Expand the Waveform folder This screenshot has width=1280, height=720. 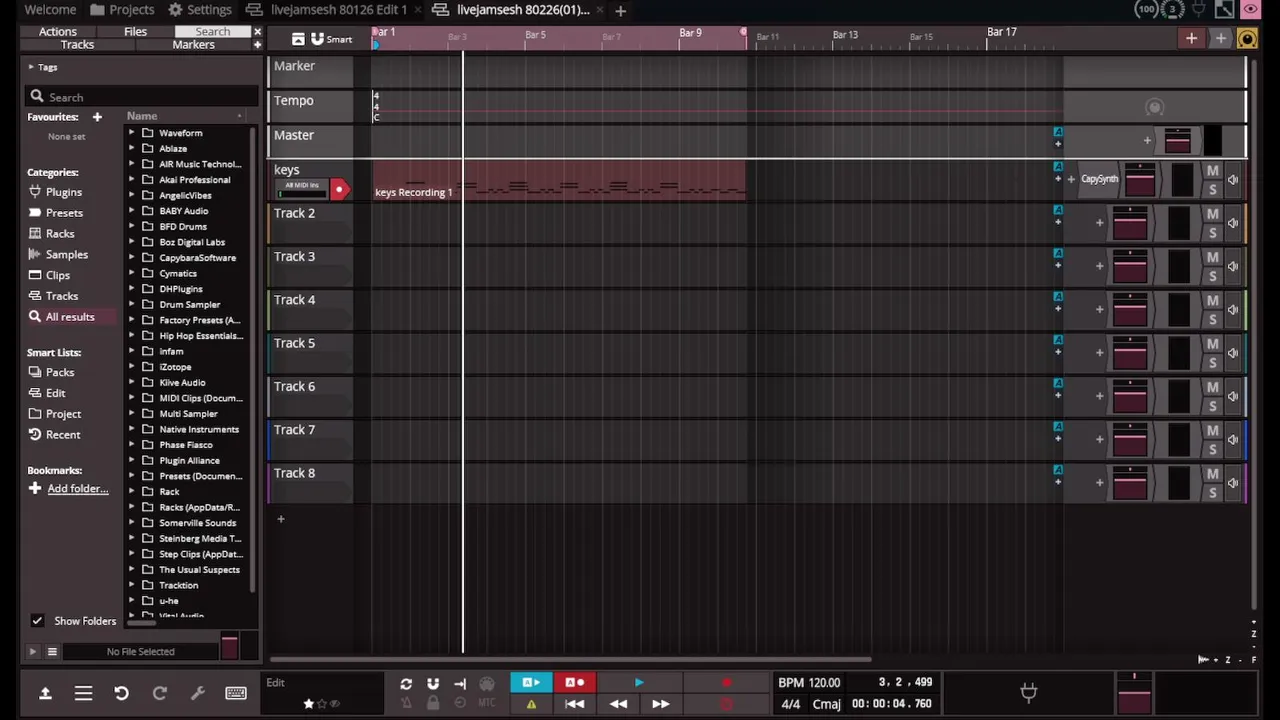click(x=132, y=133)
